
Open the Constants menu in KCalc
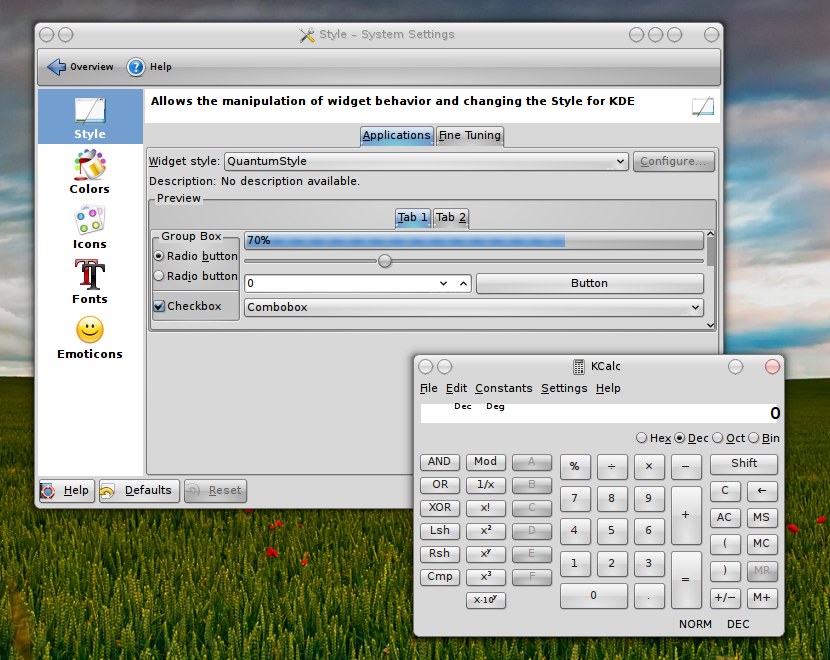click(x=503, y=388)
